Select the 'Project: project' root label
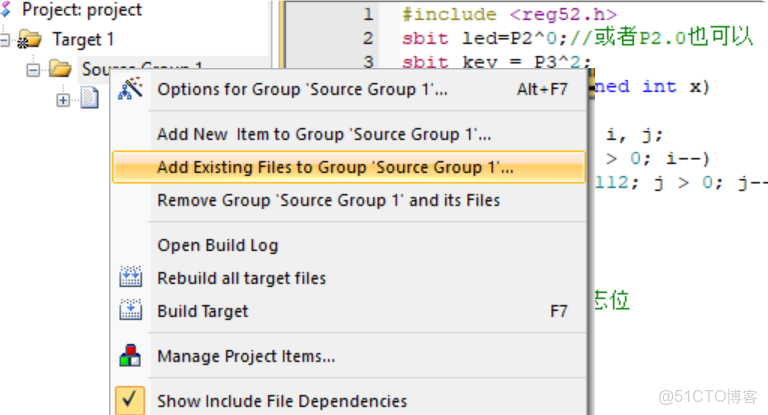 point(82,10)
